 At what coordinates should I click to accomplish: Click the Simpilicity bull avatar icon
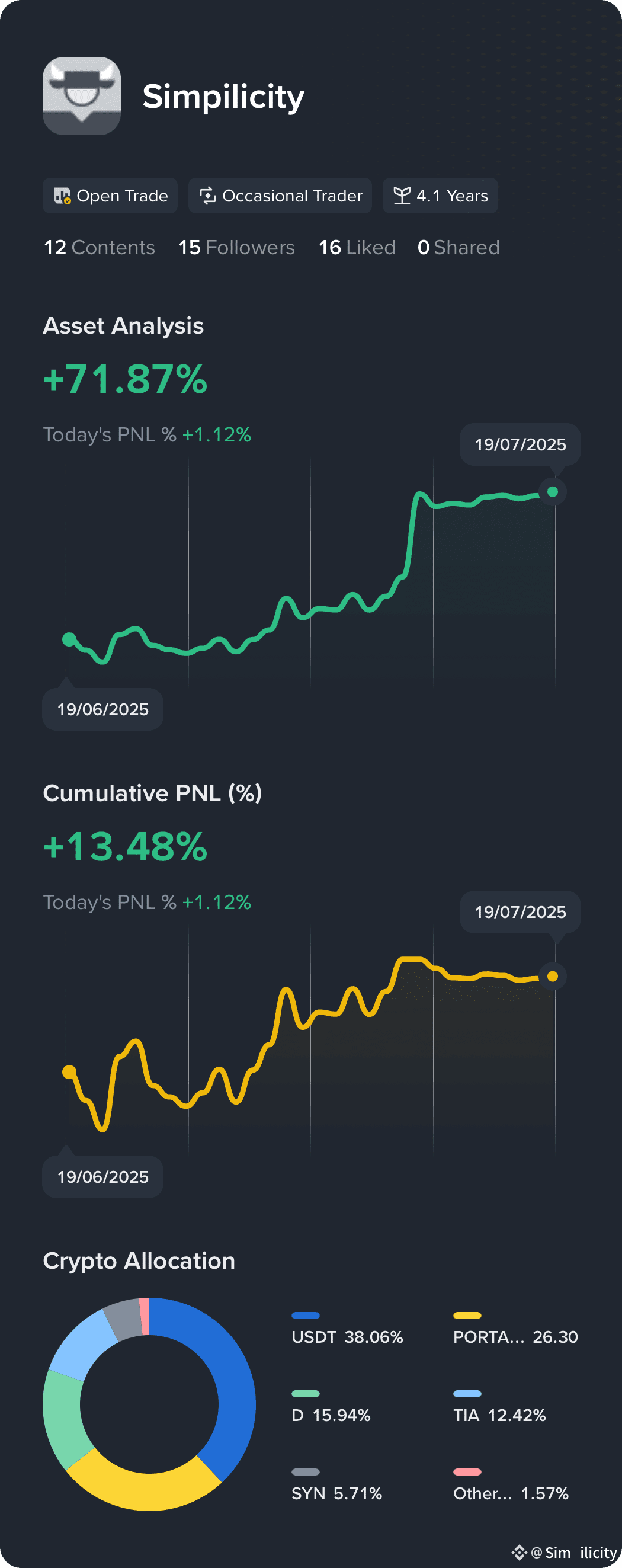(82, 96)
